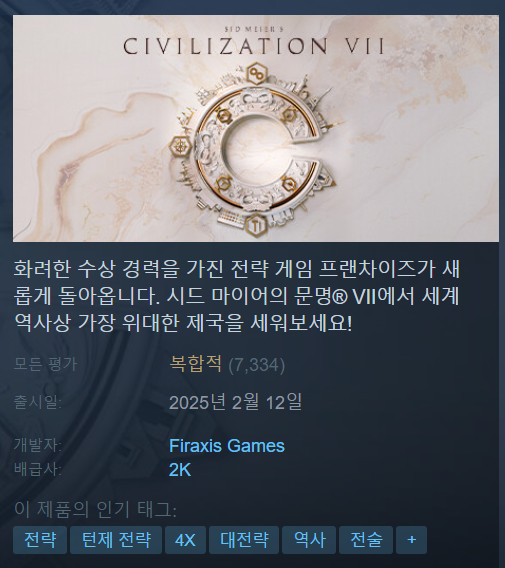Open the 역사 tag
This screenshot has width=505, height=568.
point(309,540)
